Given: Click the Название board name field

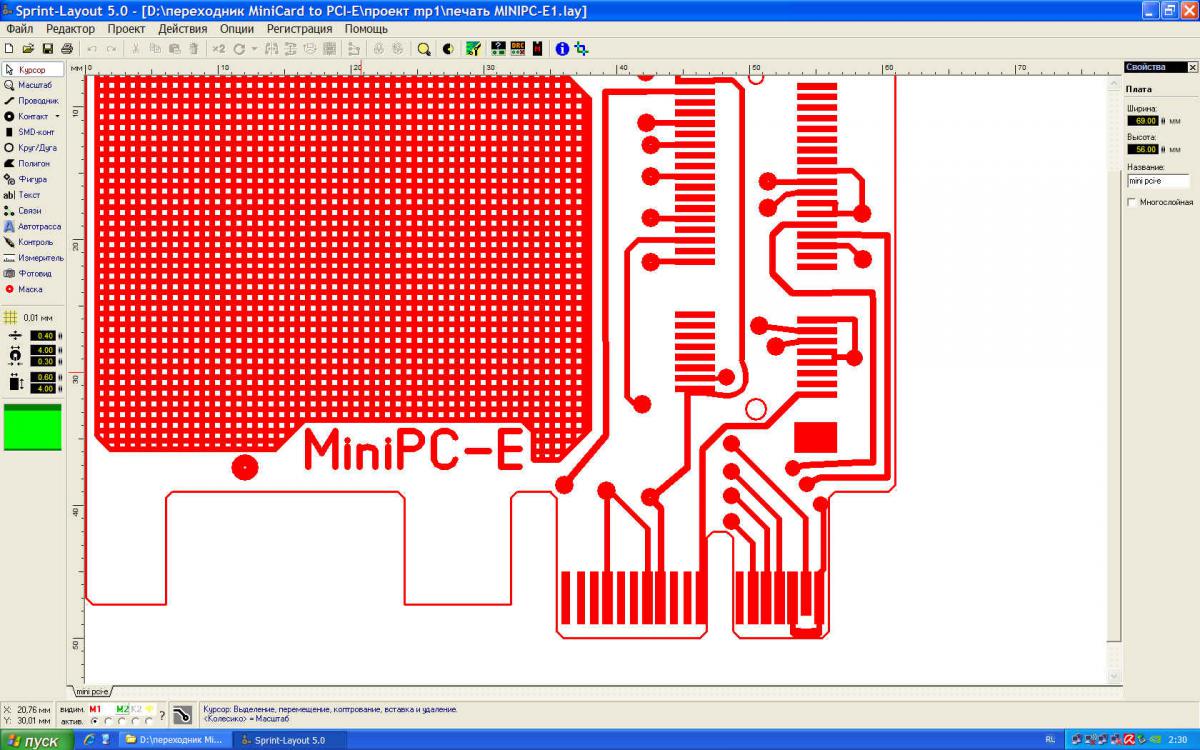Looking at the screenshot, I should point(1158,182).
